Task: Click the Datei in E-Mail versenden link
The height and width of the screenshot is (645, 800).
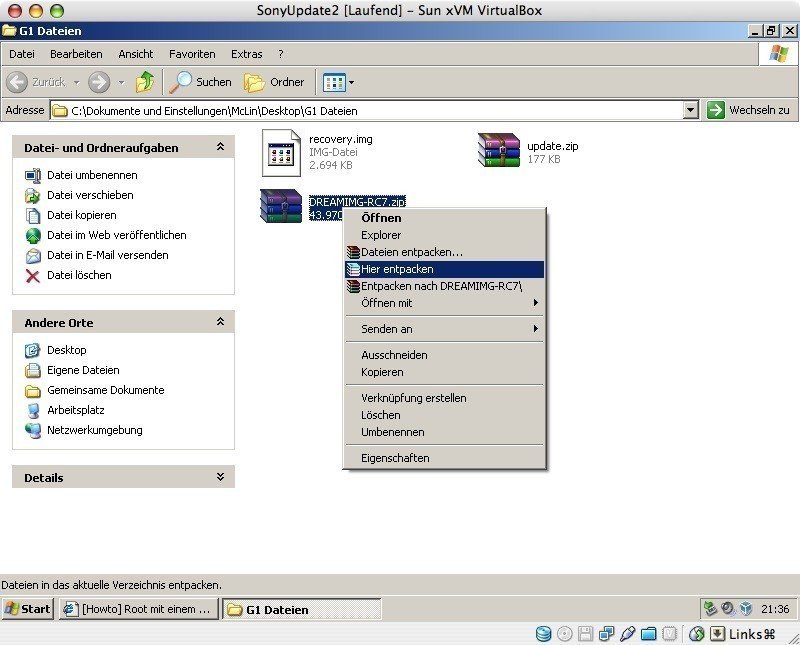Action: pyautogui.click(x=108, y=255)
